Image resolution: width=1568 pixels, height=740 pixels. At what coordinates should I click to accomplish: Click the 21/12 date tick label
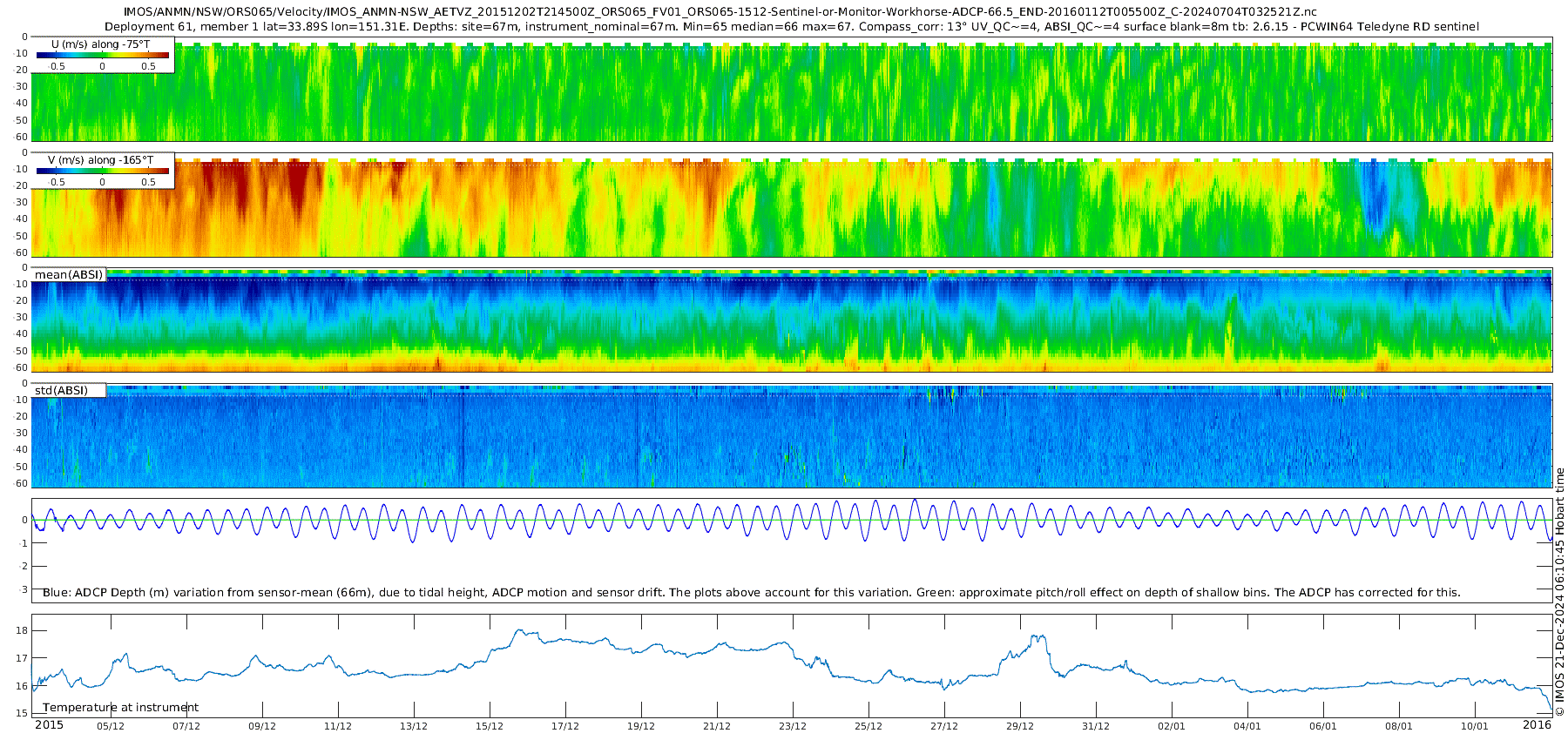717,726
